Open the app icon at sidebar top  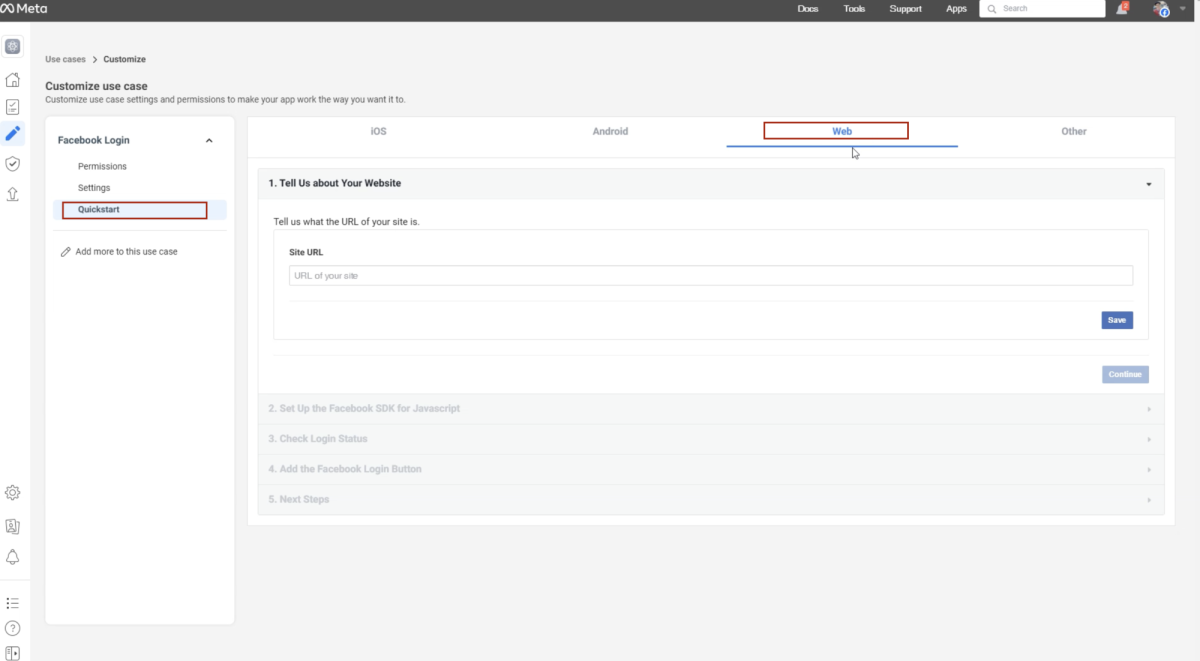coord(13,46)
